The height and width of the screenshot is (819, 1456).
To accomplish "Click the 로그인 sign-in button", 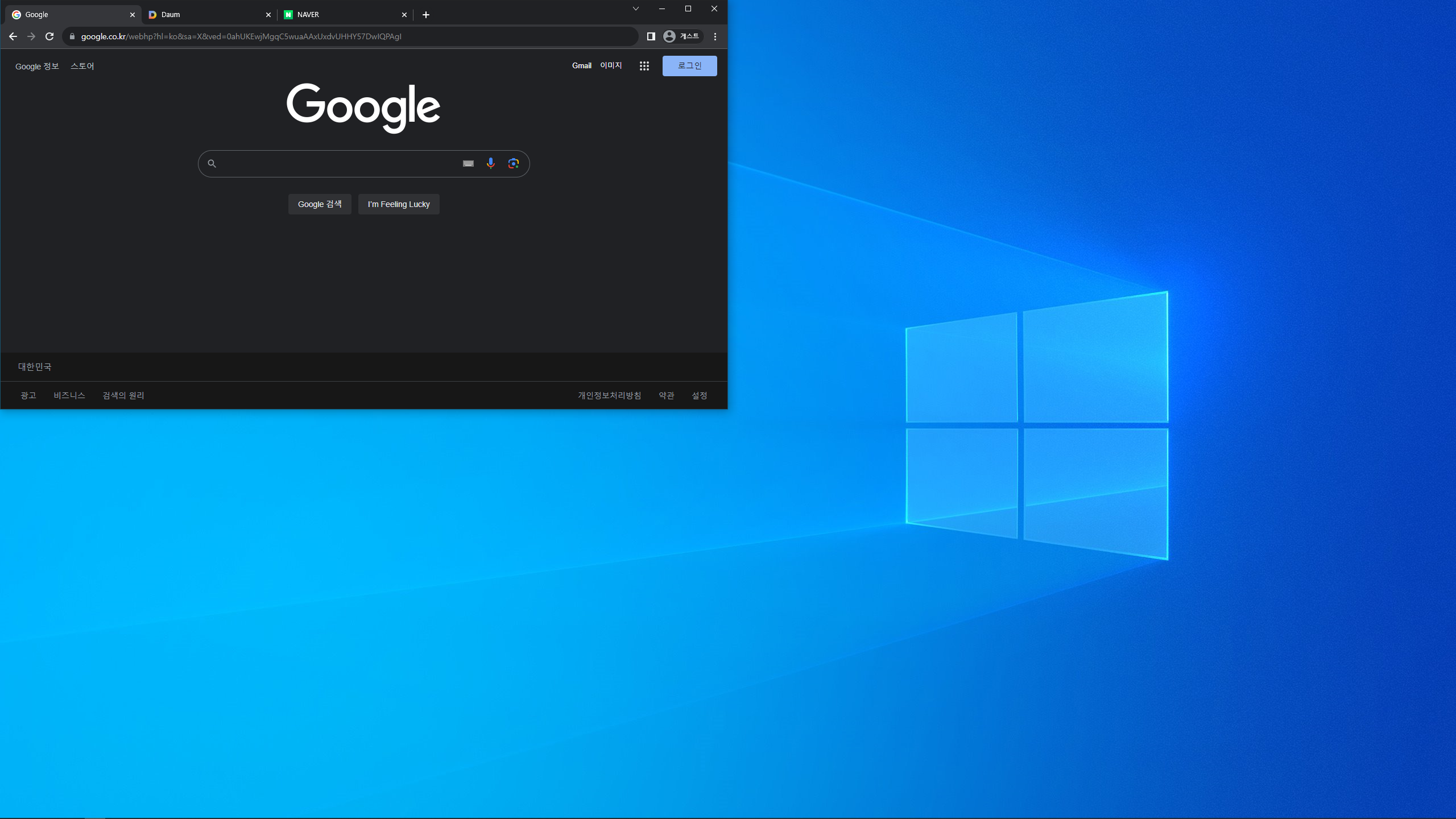I will click(690, 66).
